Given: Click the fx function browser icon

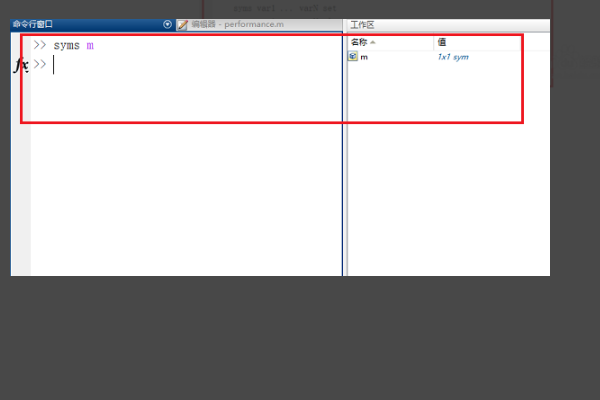Looking at the screenshot, I should point(21,65).
